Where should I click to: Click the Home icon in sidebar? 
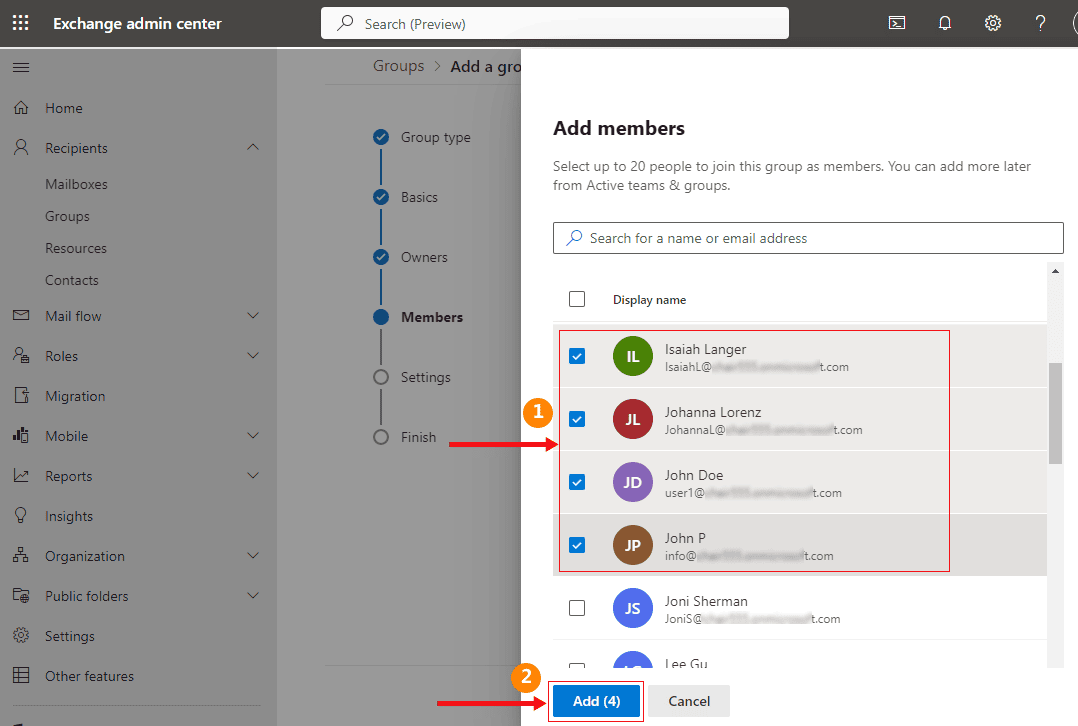pyautogui.click(x=21, y=108)
